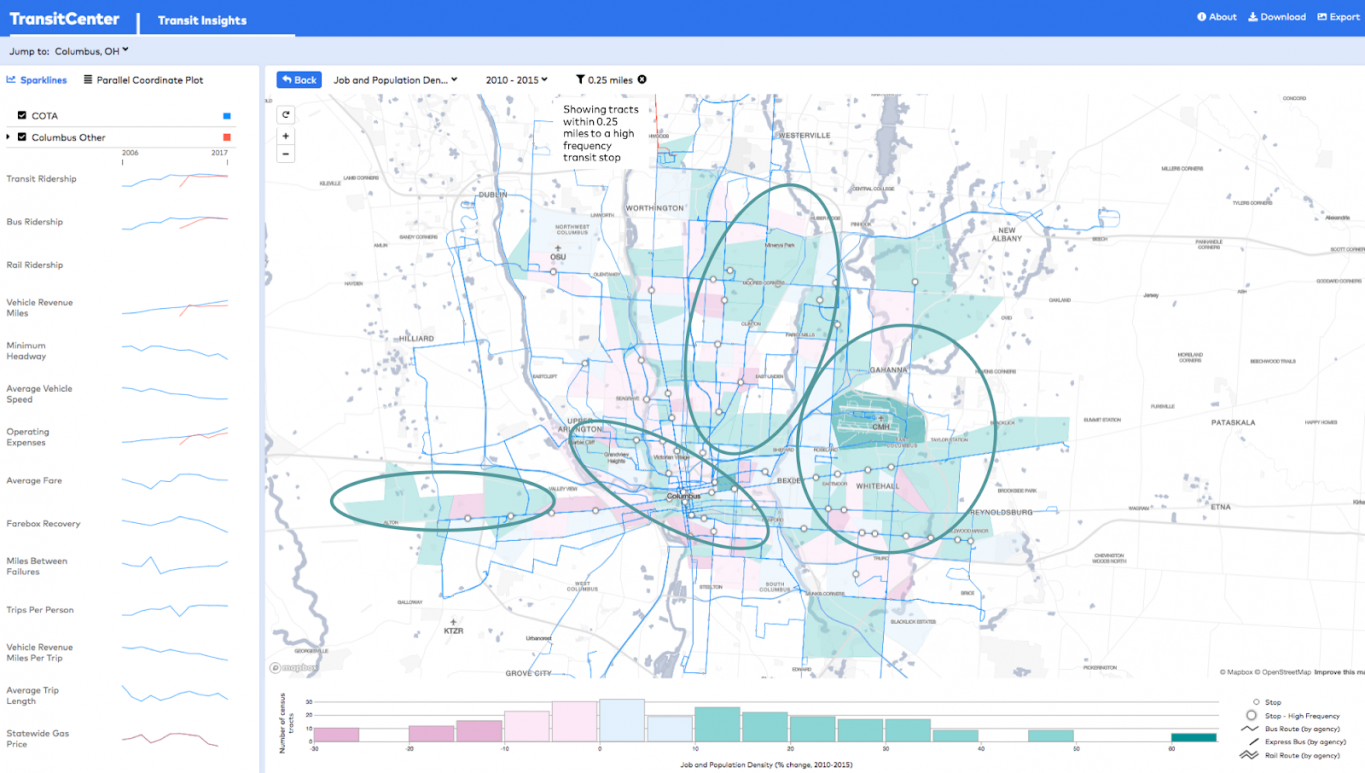
Task: Go back with the Back button
Action: [299, 80]
